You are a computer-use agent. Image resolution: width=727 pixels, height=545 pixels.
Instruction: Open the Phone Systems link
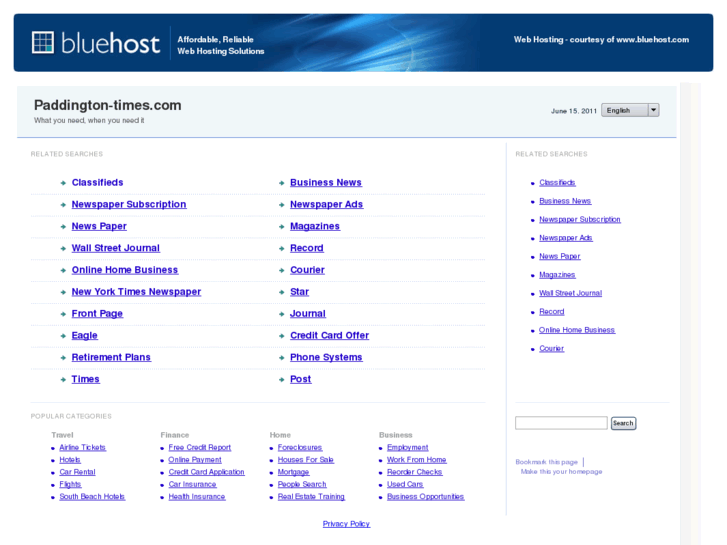point(326,357)
